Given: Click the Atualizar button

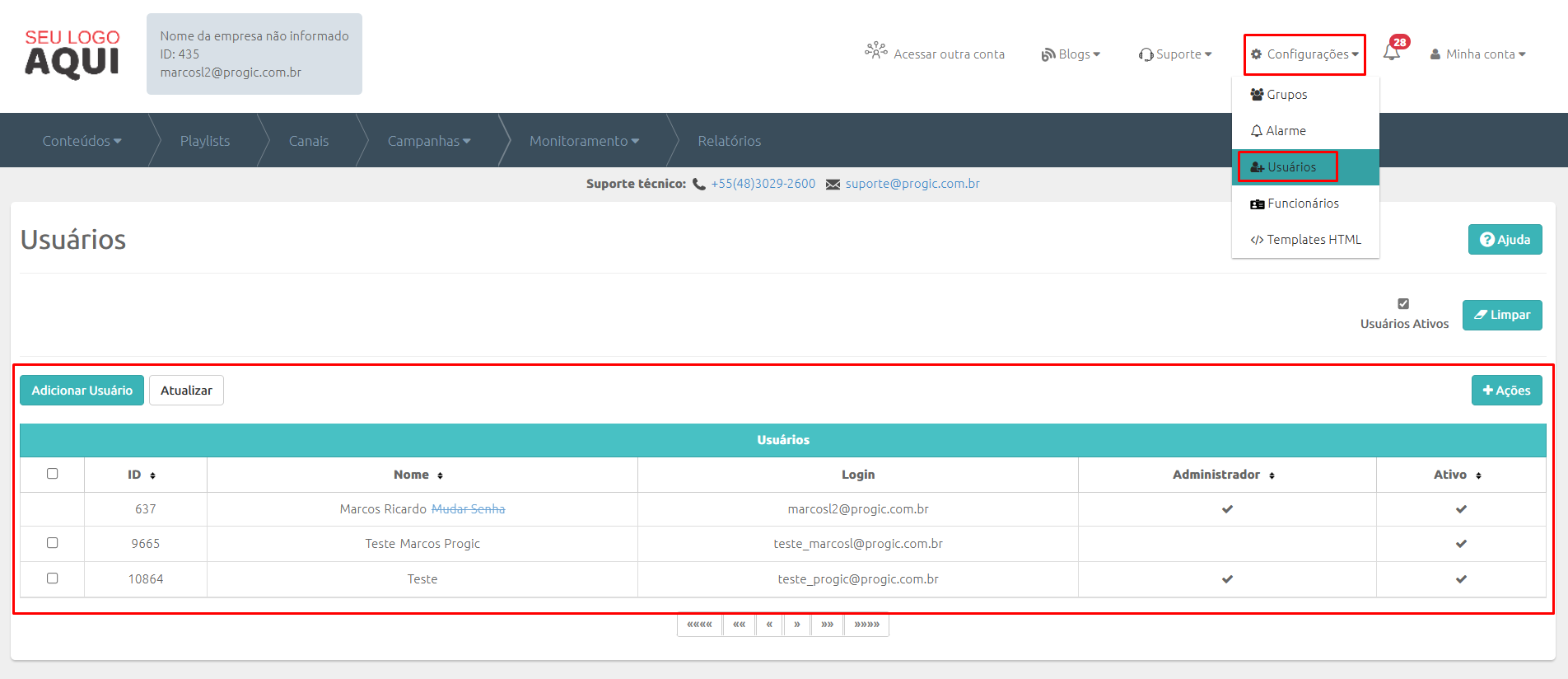Looking at the screenshot, I should pos(186,391).
